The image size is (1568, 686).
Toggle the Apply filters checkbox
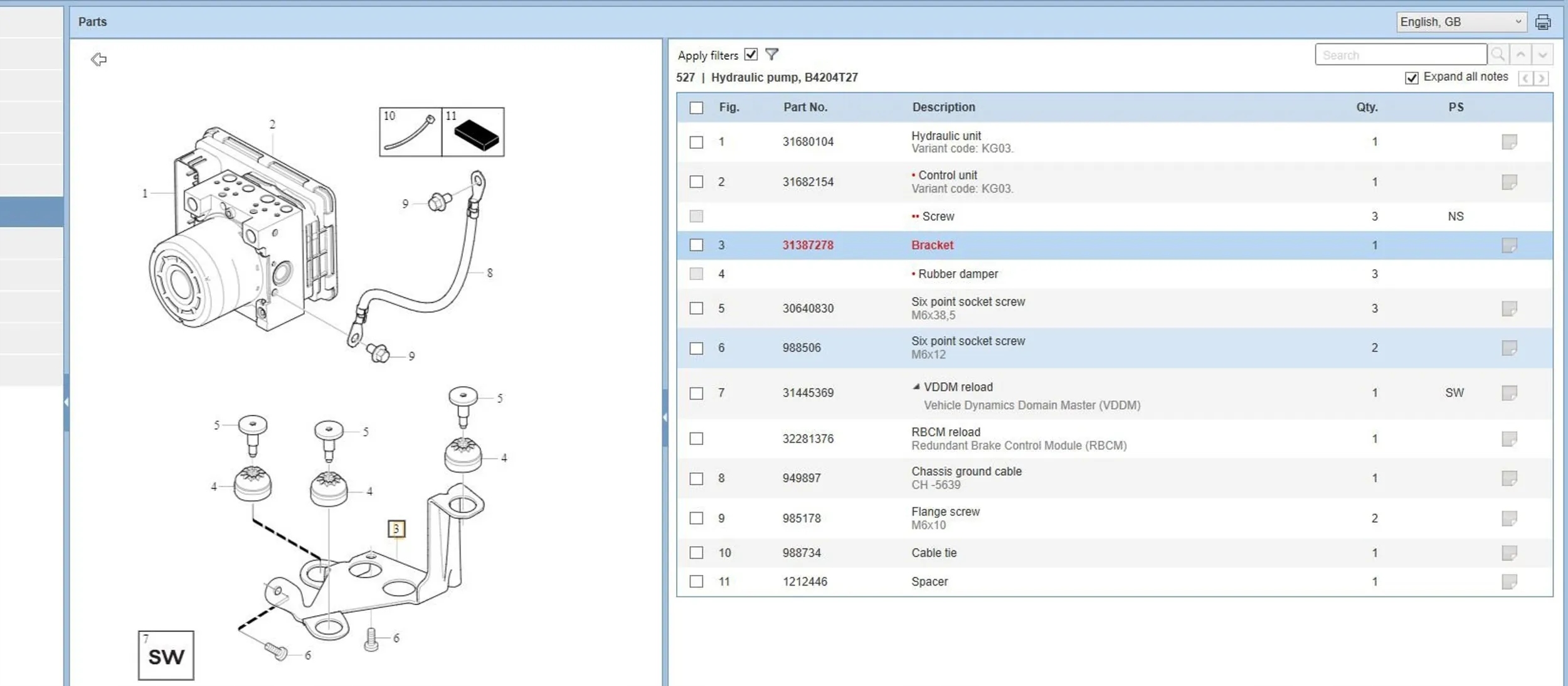(751, 55)
